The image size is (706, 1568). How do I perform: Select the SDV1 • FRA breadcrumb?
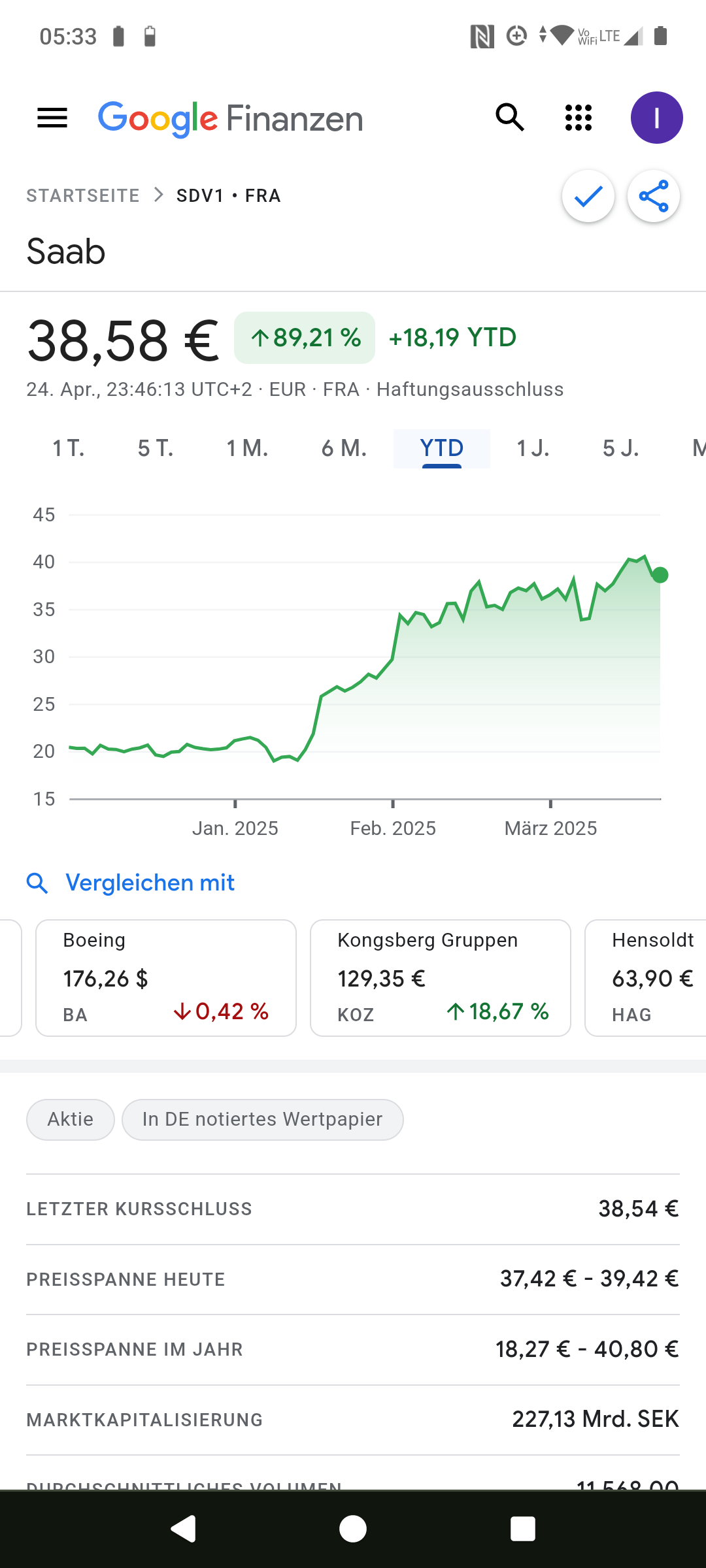tap(229, 196)
